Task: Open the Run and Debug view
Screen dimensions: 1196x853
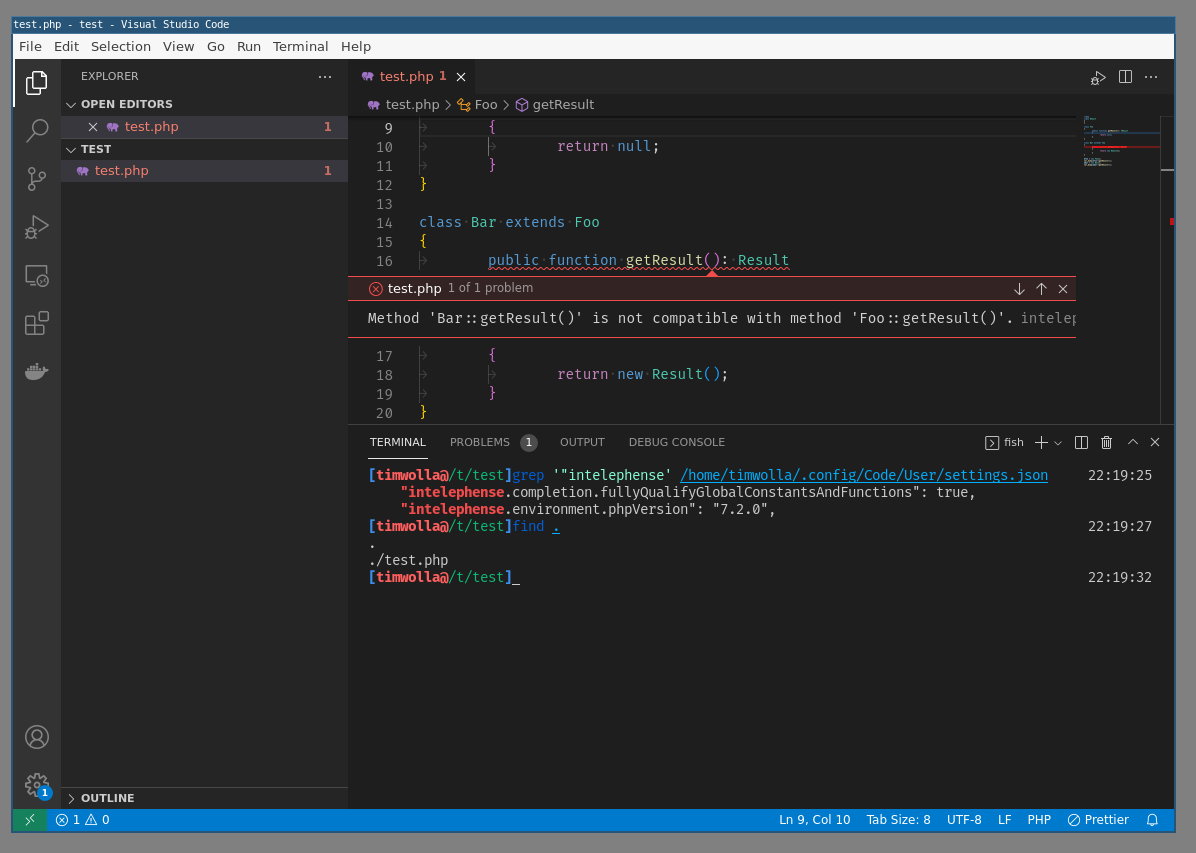Action: point(36,227)
